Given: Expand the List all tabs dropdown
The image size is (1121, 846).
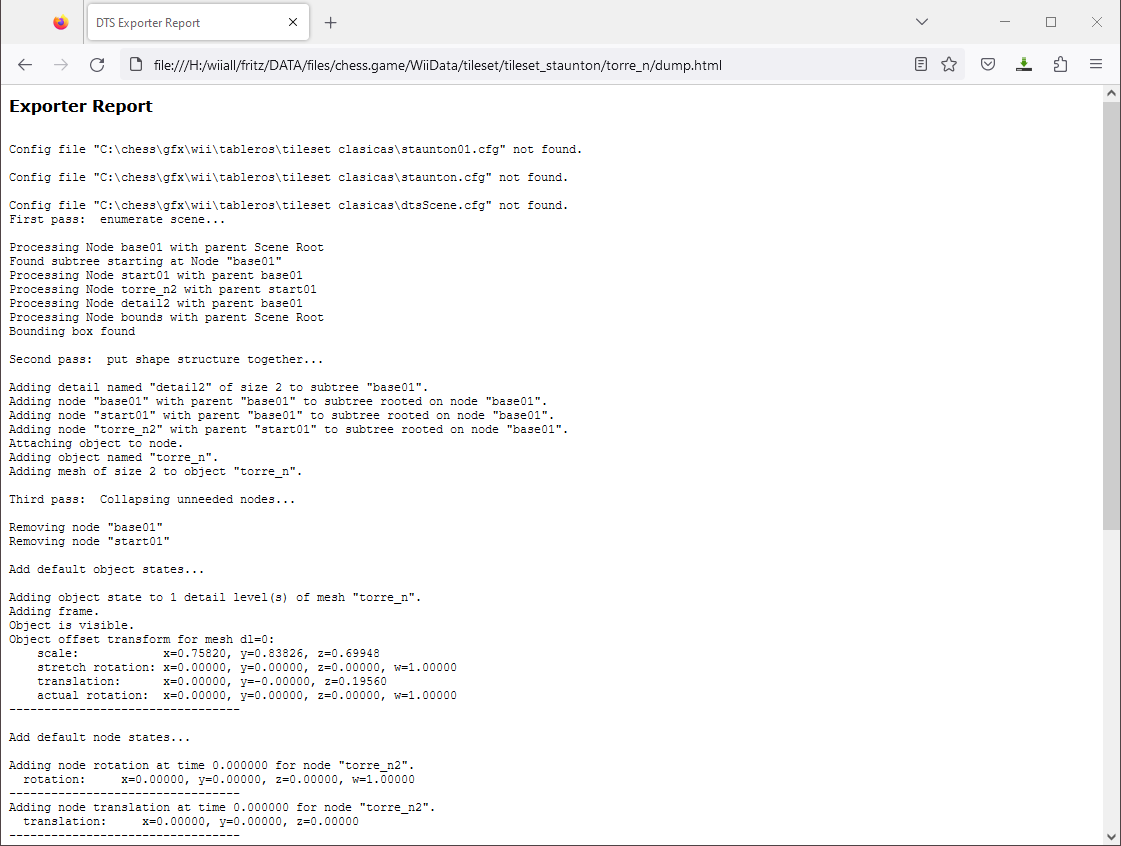Looking at the screenshot, I should coord(922,22).
